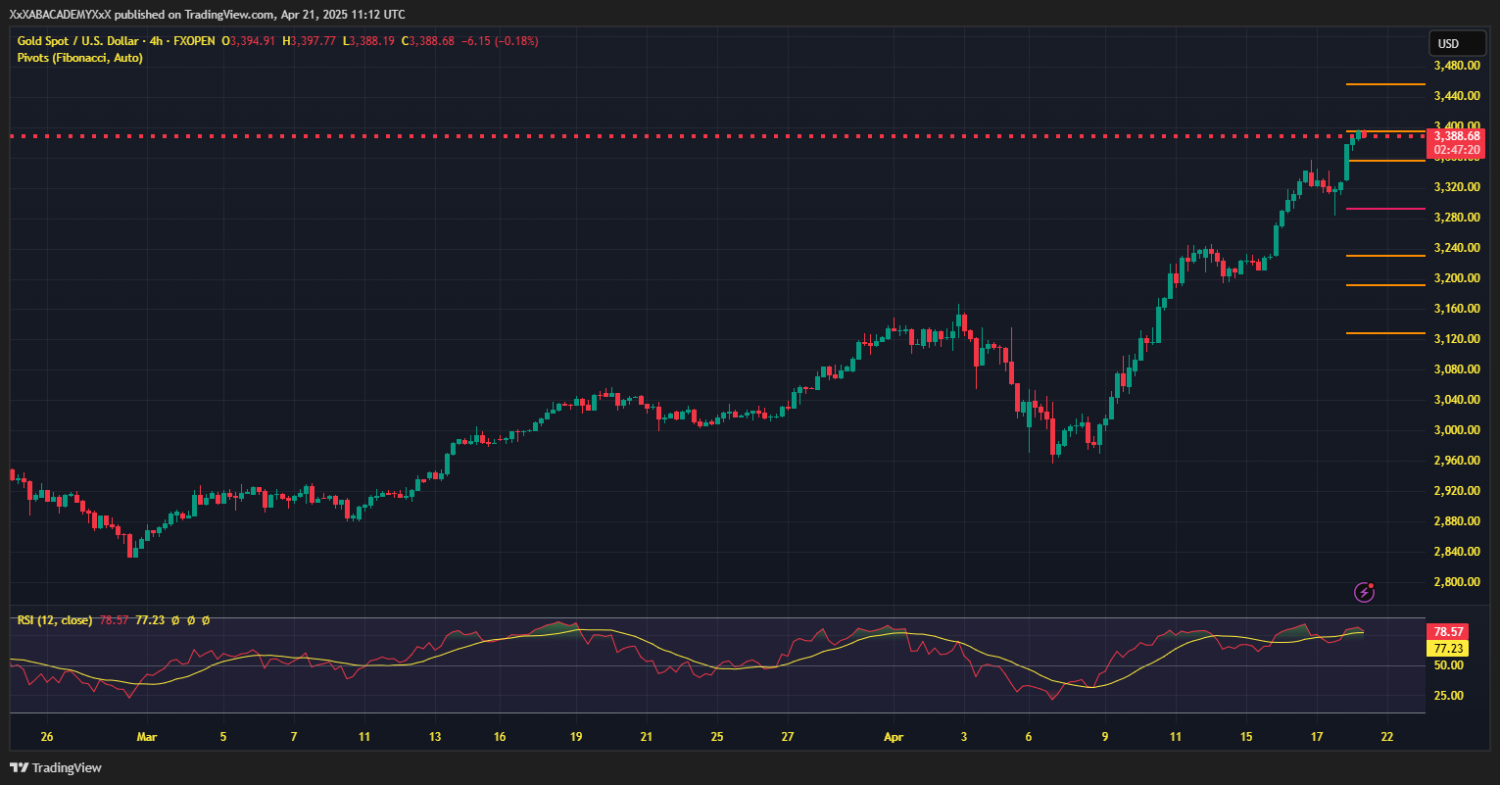Screen dimensions: 1500x785
Task: Click the topmost orange pivot resistance line
Action: [1385, 85]
